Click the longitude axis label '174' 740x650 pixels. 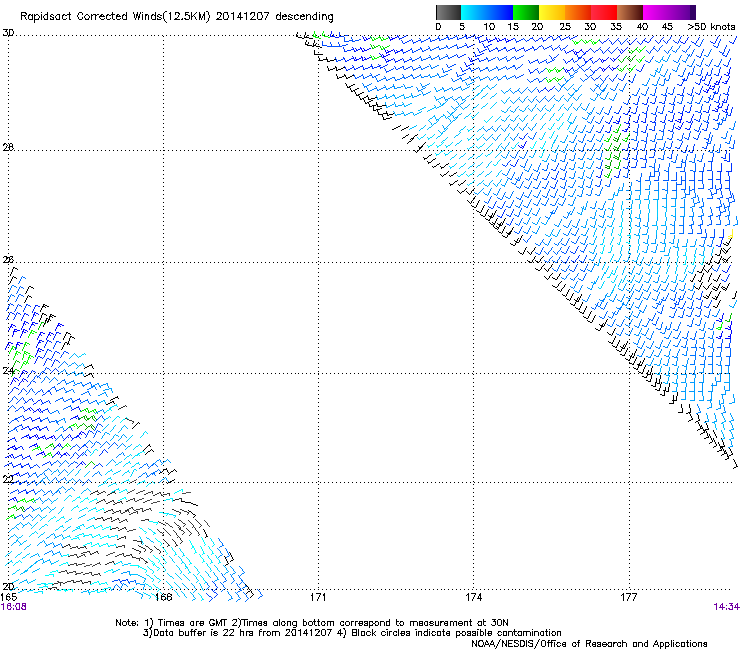coord(473,597)
